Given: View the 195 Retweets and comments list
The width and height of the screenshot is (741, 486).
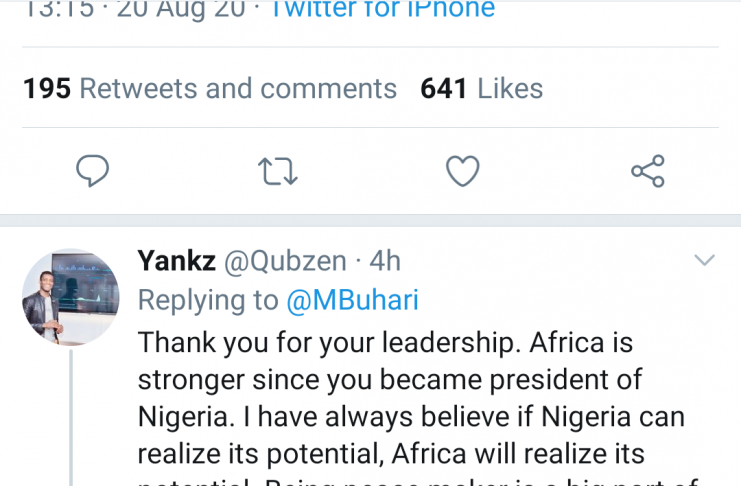Looking at the screenshot, I should coord(210,88).
